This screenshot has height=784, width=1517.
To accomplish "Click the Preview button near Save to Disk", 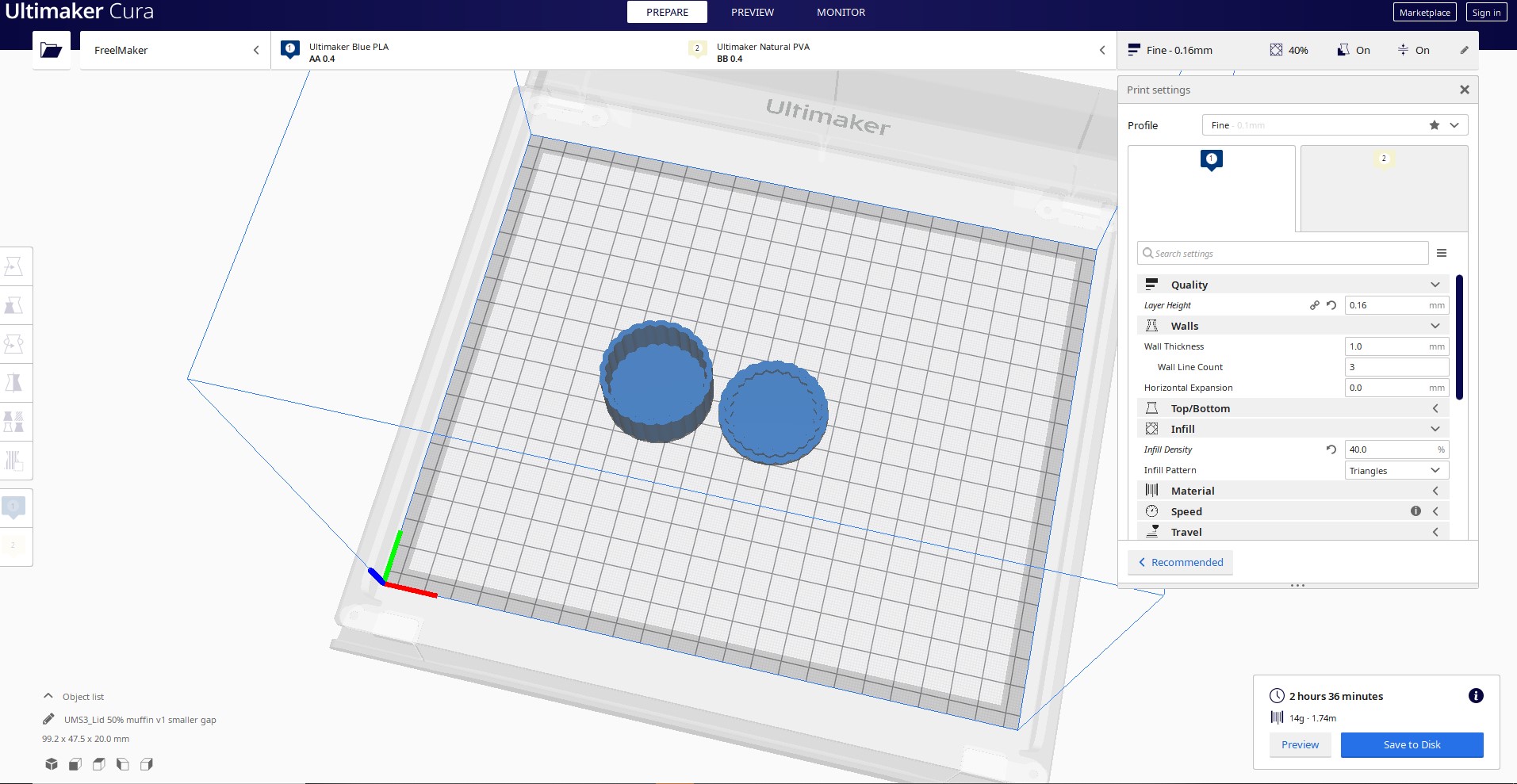I will 1301,744.
